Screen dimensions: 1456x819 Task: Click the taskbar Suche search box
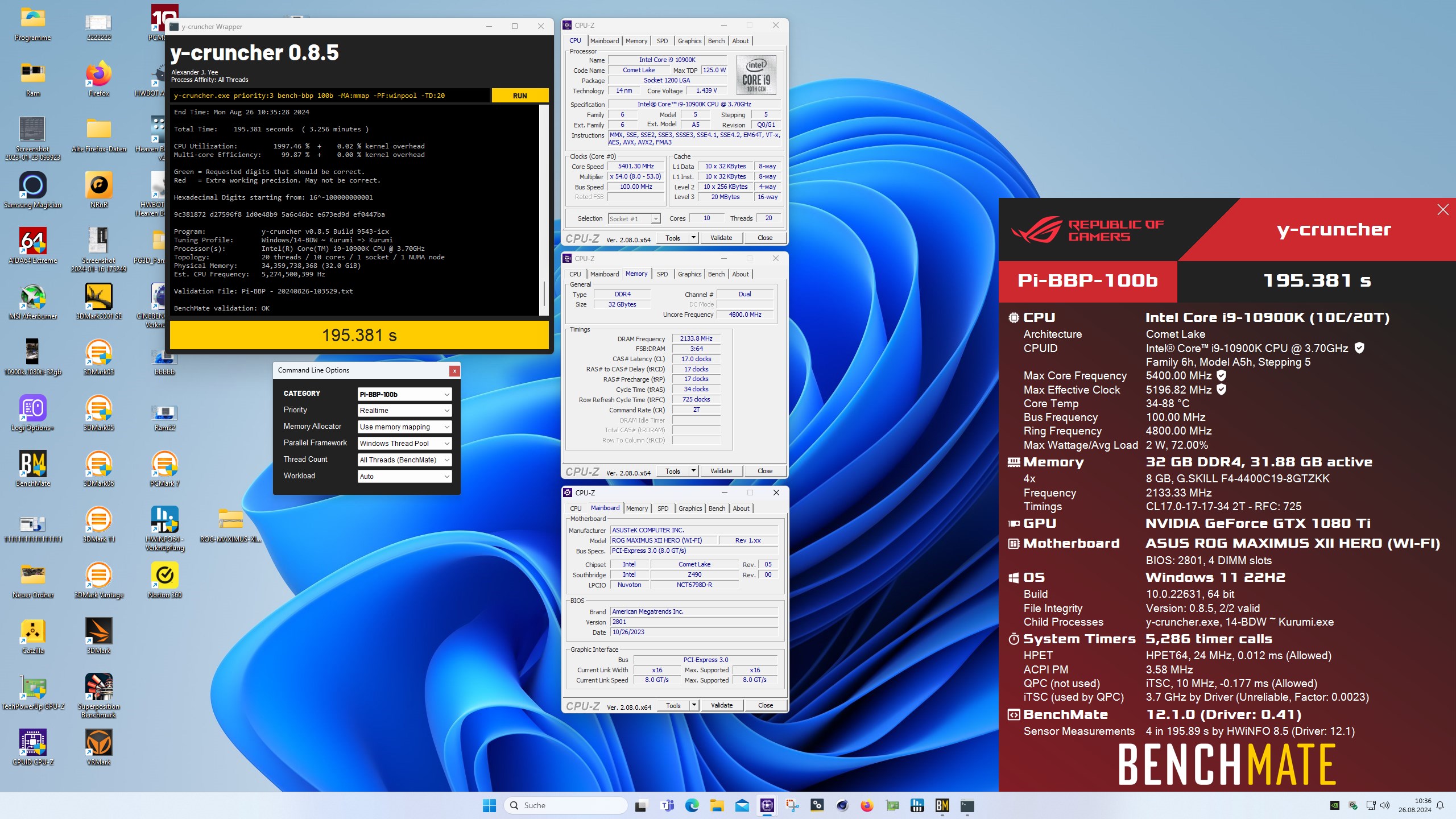566,805
